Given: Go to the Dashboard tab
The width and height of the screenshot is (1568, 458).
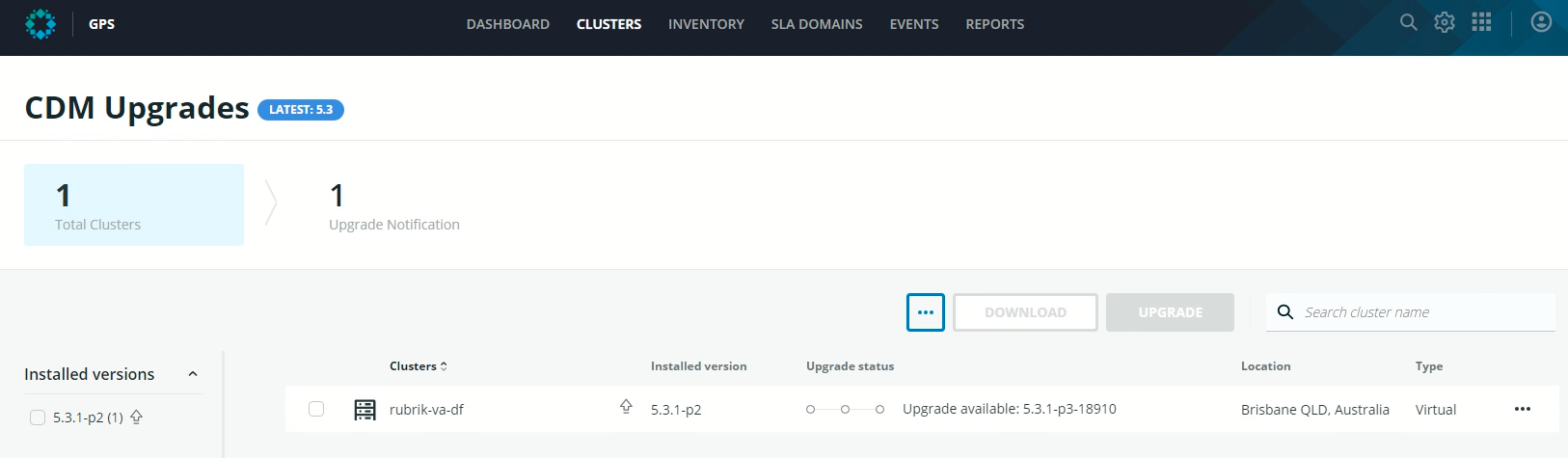Looking at the screenshot, I should click(508, 24).
